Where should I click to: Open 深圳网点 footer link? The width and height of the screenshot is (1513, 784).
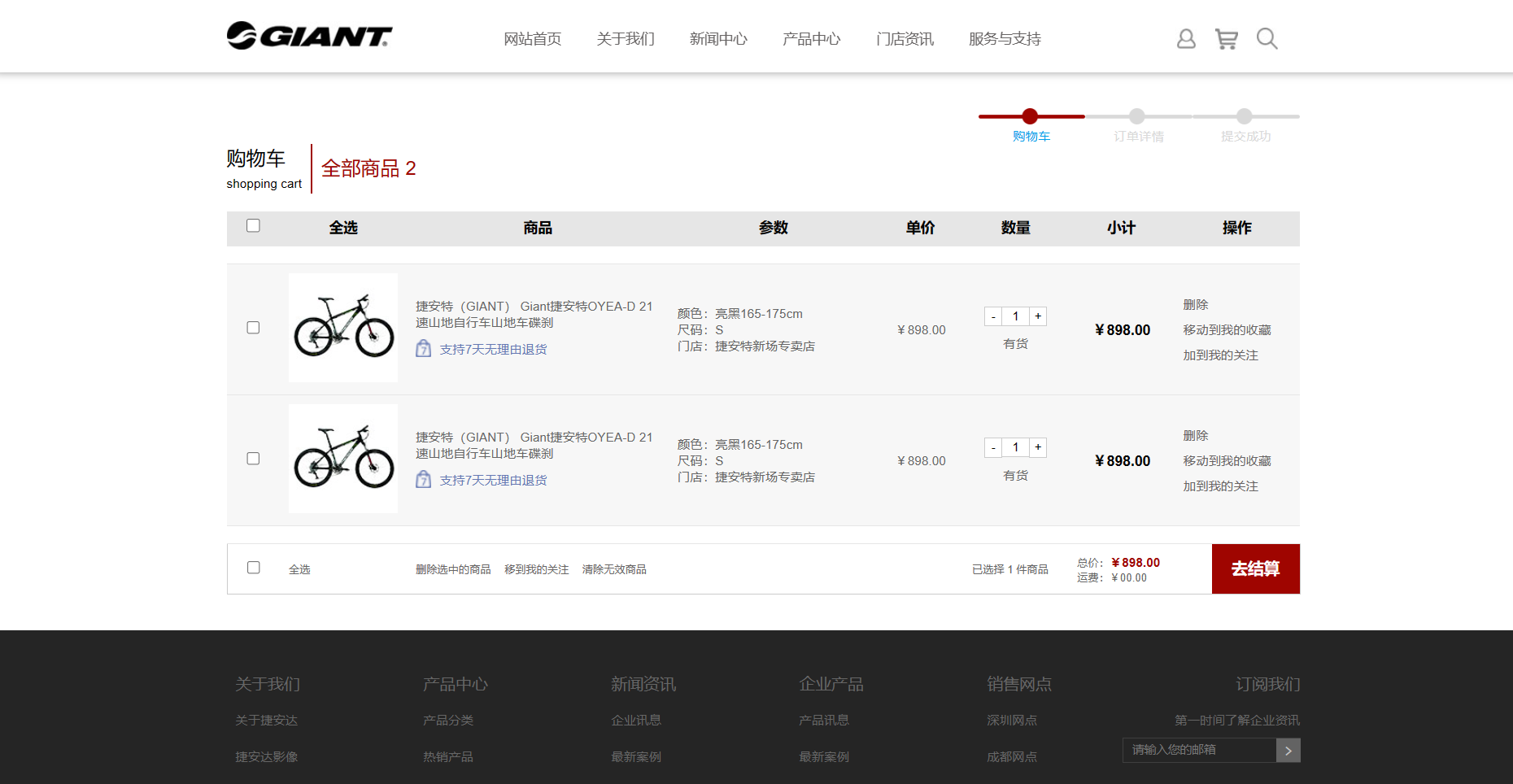1012,721
